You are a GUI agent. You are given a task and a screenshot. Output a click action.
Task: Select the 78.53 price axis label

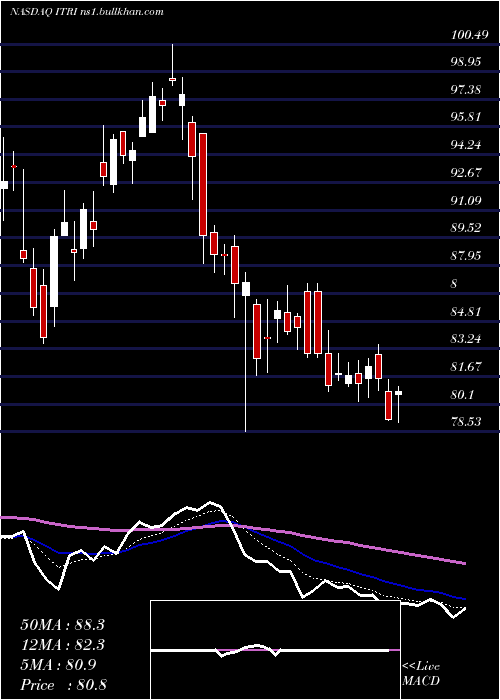click(x=466, y=421)
